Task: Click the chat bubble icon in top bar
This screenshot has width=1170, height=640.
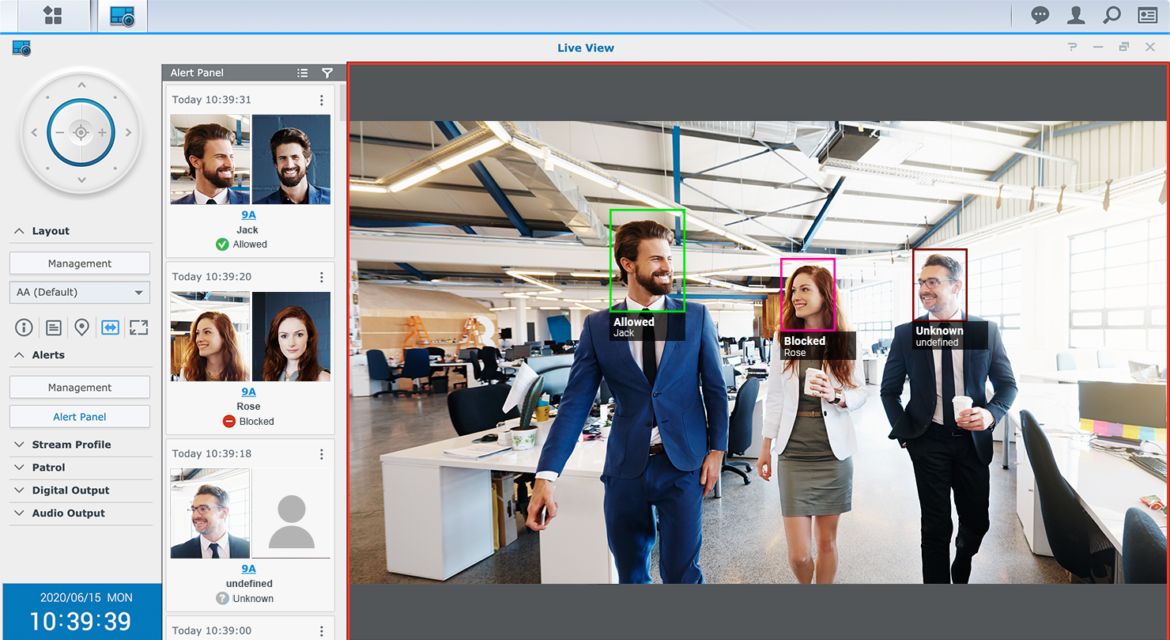Action: click(1040, 15)
